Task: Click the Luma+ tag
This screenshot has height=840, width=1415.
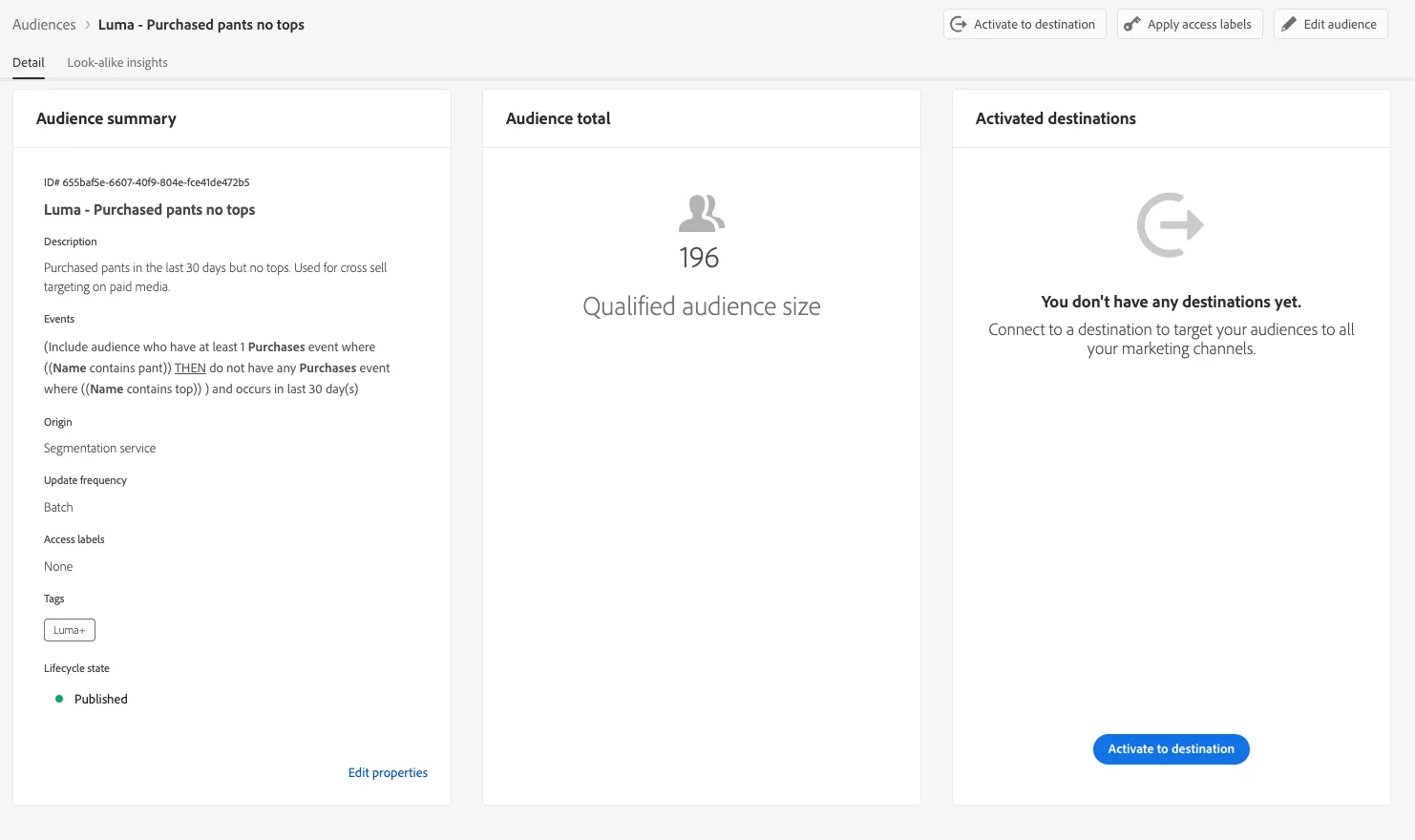Action: pyautogui.click(x=70, y=630)
